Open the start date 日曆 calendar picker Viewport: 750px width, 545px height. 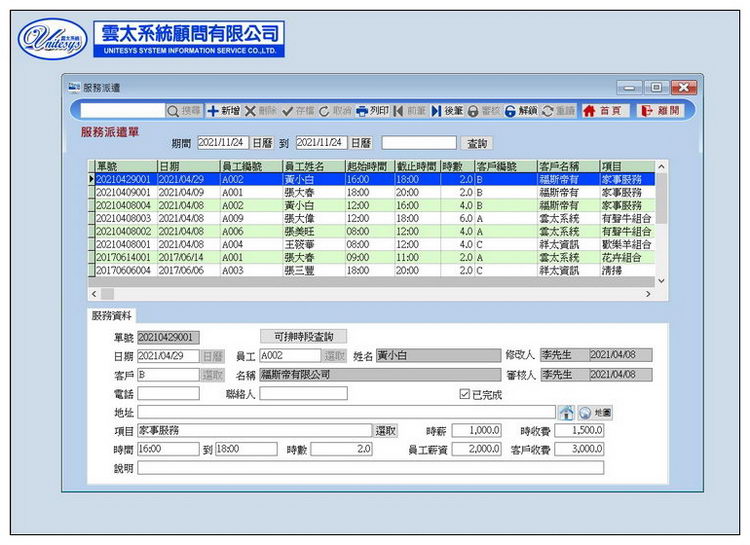point(262,143)
